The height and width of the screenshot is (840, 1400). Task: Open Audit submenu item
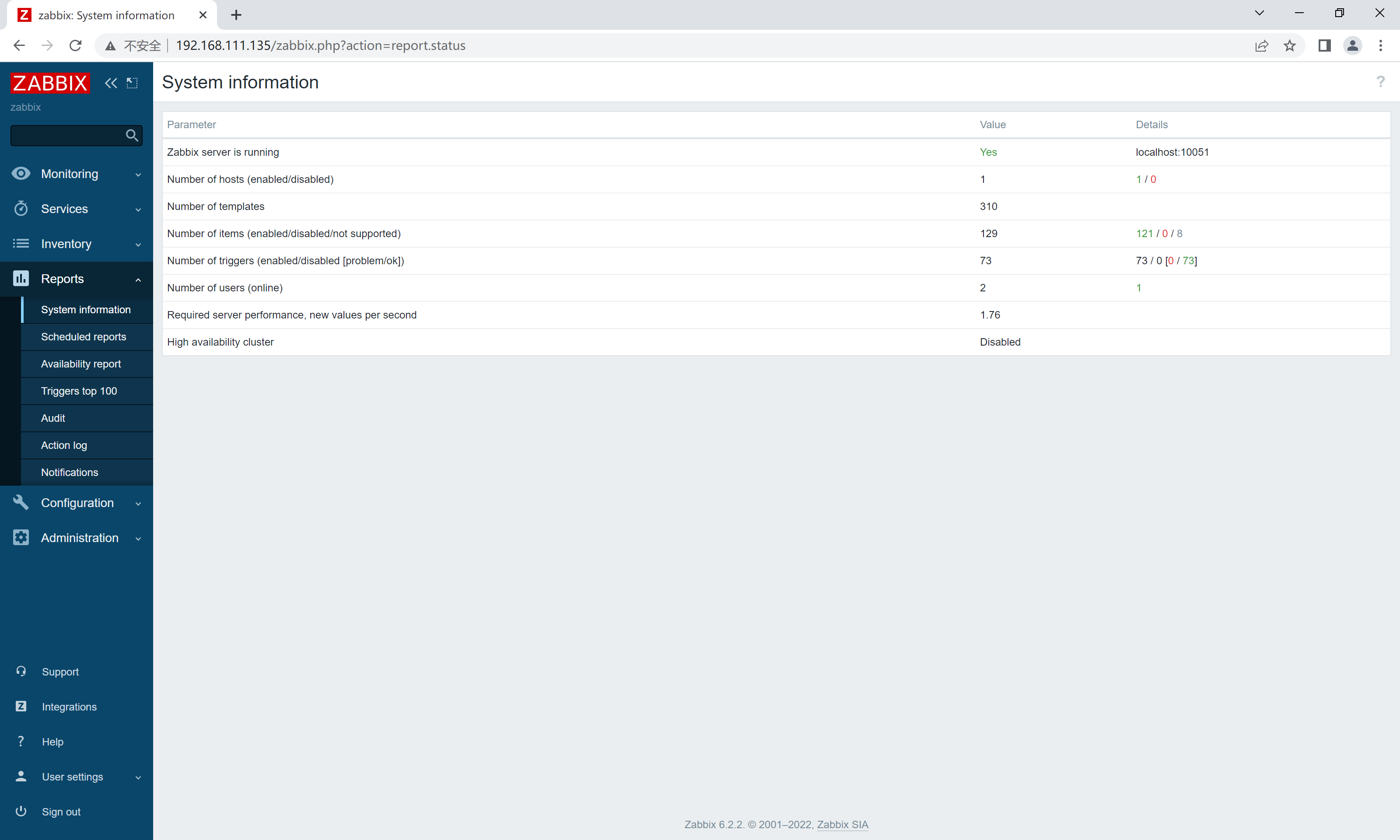tap(87, 418)
